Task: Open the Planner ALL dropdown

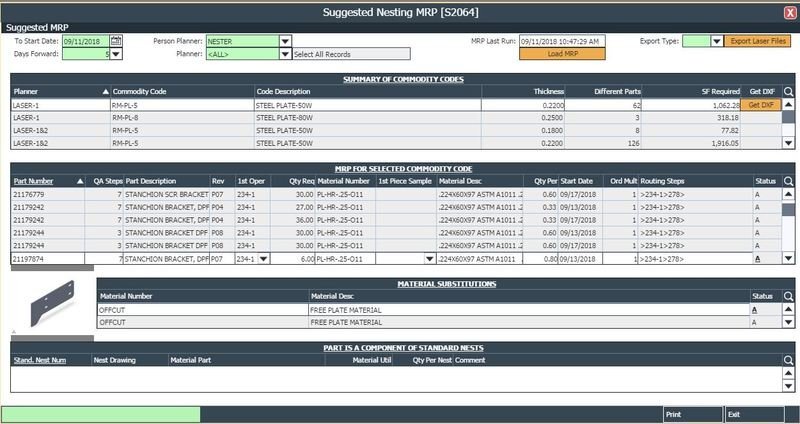Action: (285, 54)
